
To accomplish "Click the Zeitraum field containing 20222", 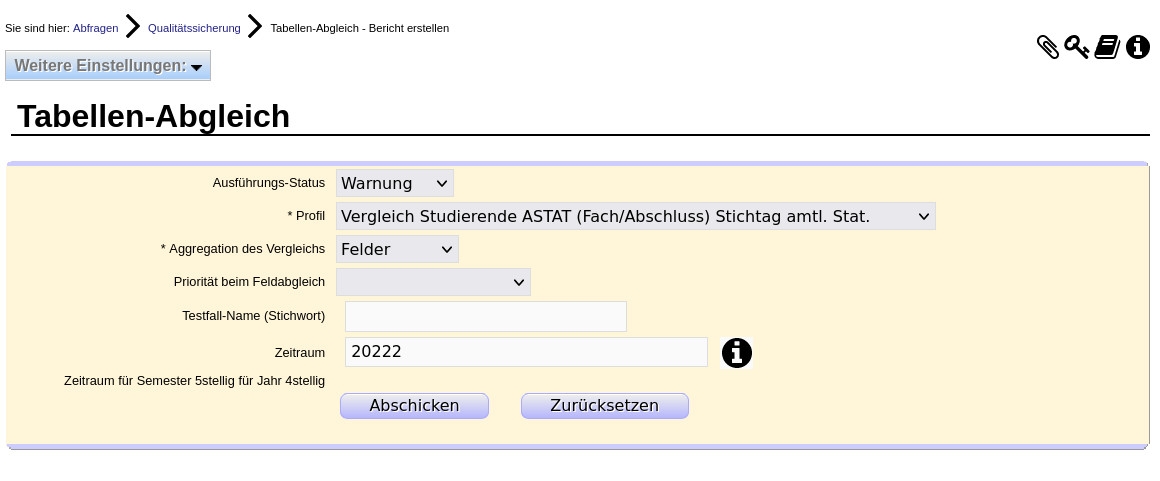I will click(x=525, y=352).
